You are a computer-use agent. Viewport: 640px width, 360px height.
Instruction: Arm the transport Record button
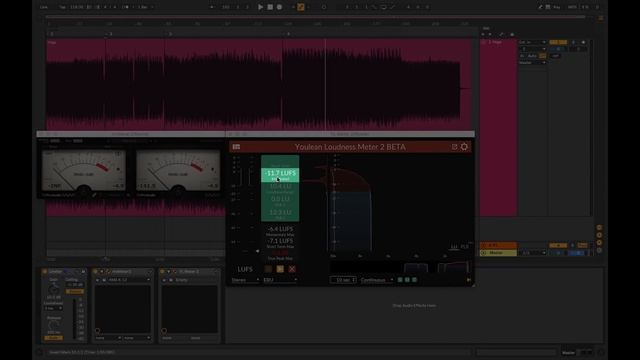click(x=280, y=7)
